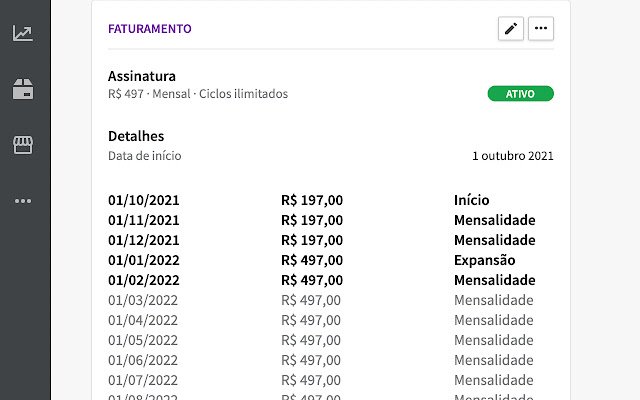Select the 01/02/2022 Mensalidade label
This screenshot has height=400, width=640.
[x=494, y=280]
